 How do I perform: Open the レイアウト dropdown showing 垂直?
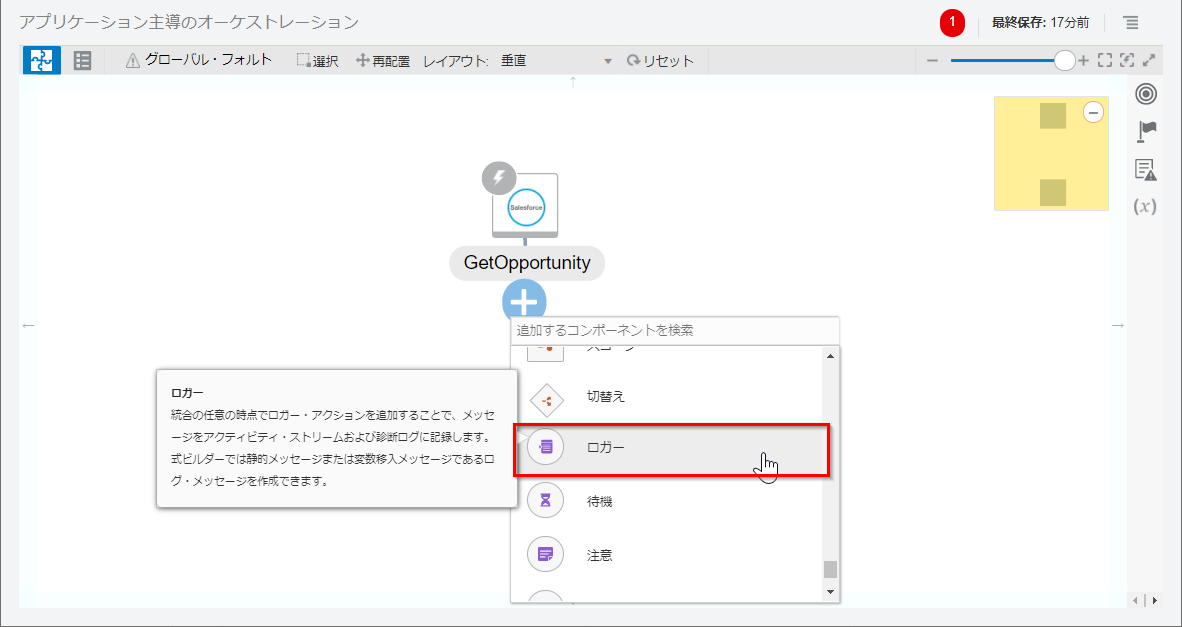tap(556, 61)
